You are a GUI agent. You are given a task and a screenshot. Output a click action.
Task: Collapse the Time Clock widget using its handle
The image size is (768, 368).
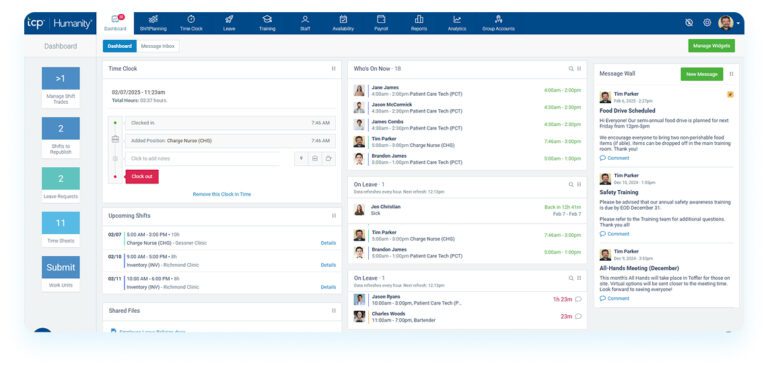pyautogui.click(x=334, y=69)
